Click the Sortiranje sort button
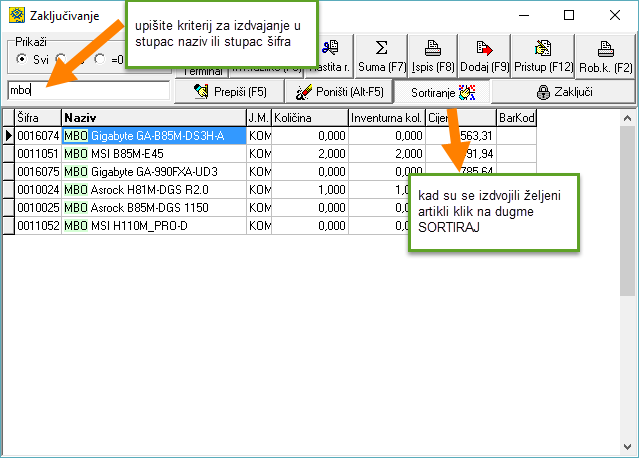This screenshot has width=639, height=458. (x=441, y=92)
